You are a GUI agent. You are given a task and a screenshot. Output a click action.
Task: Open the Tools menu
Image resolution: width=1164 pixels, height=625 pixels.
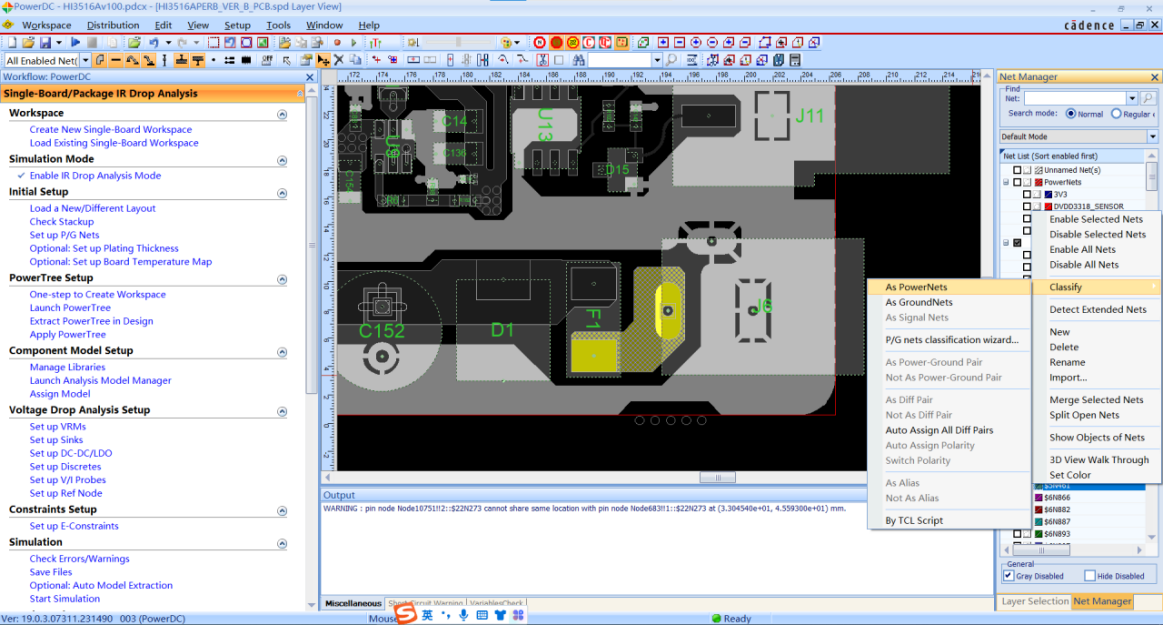[x=278, y=24]
